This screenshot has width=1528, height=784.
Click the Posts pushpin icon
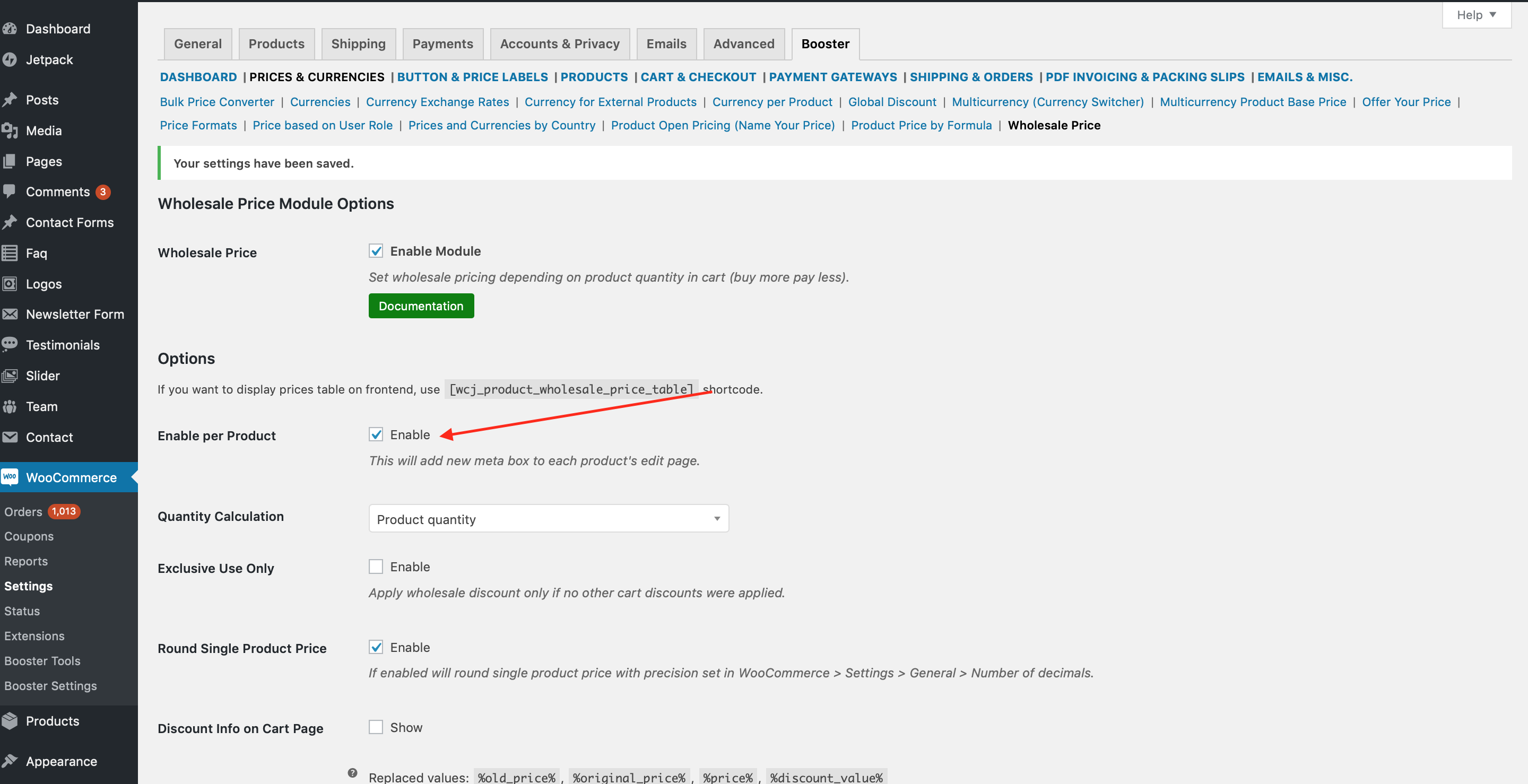tap(10, 100)
